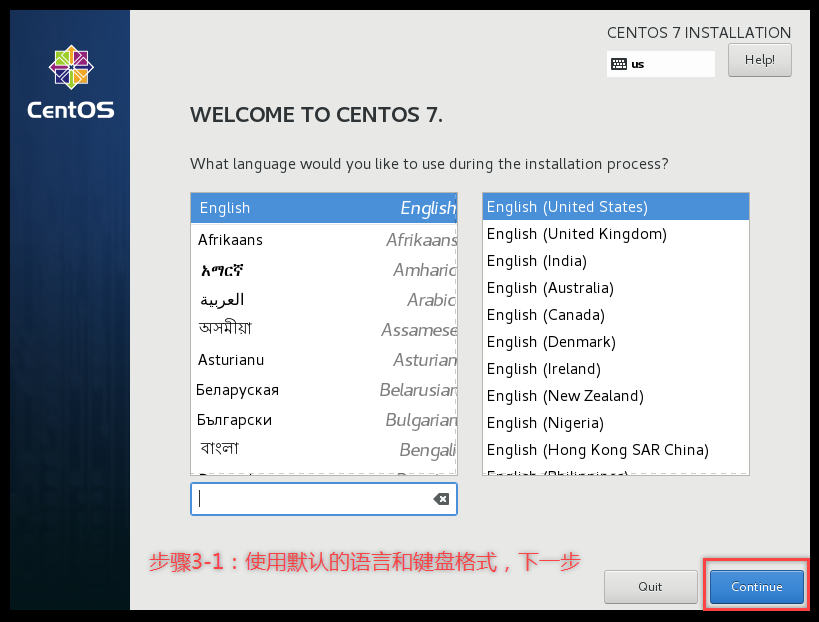The image size is (819, 622).
Task: Select Asturianu in the language list
Action: pyautogui.click(x=324, y=360)
